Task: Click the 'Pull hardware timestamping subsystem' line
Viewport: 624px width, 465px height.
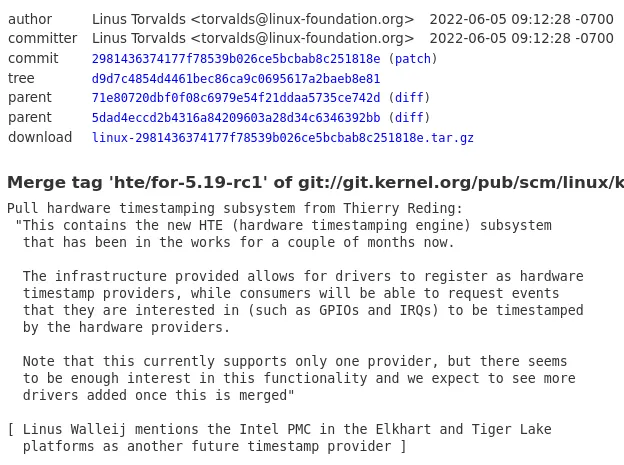Action: click(x=235, y=208)
